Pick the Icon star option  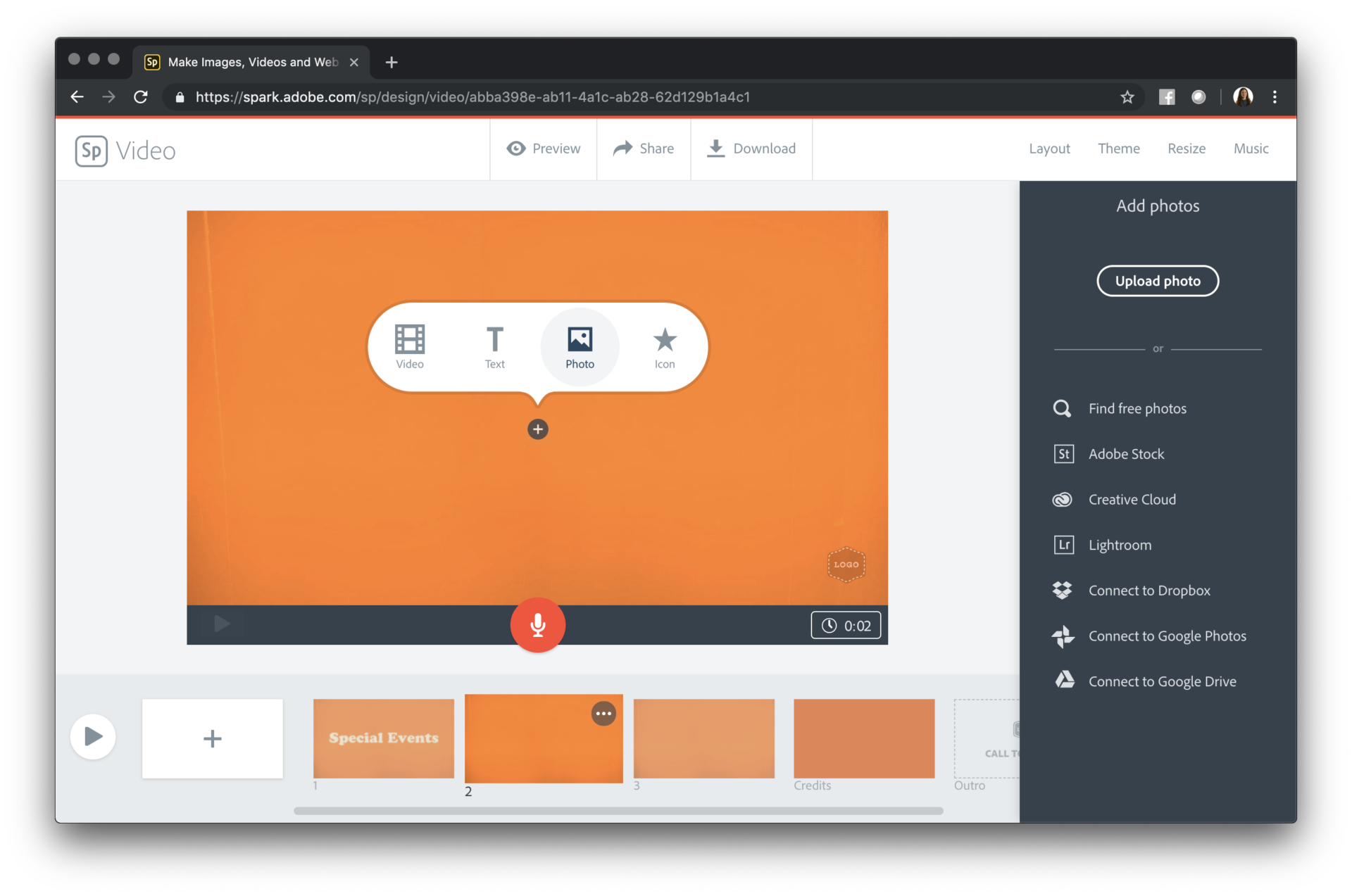pyautogui.click(x=664, y=346)
